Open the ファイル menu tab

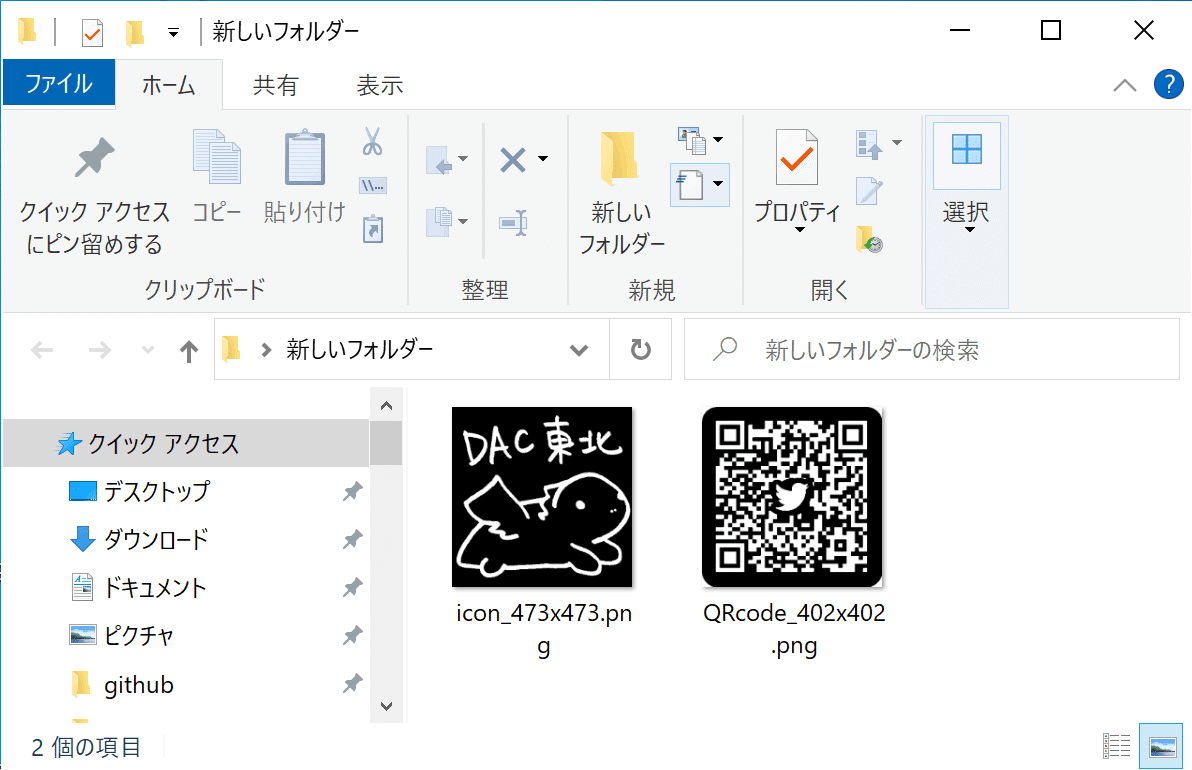point(59,82)
